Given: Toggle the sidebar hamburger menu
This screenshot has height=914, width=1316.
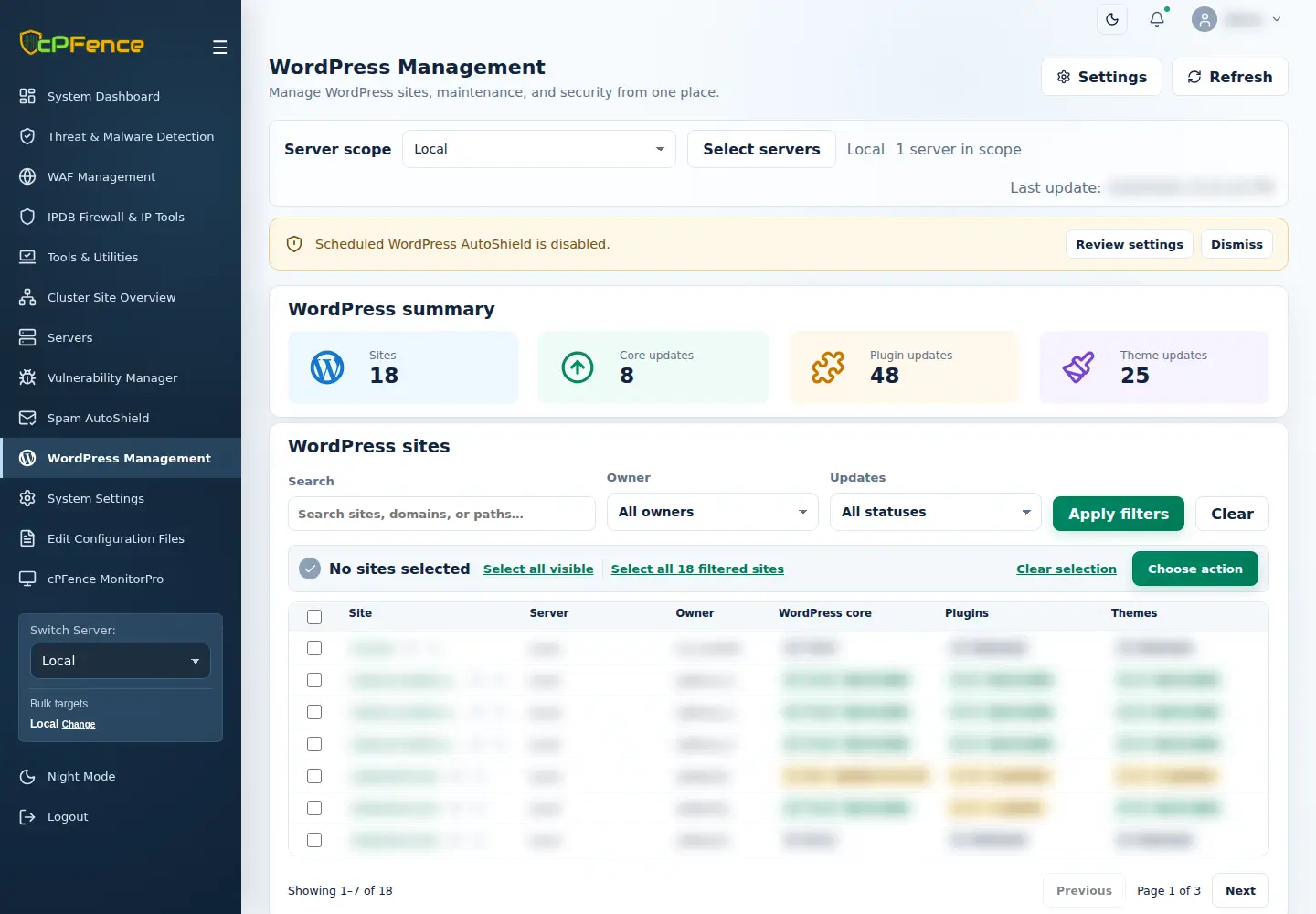Looking at the screenshot, I should click(220, 48).
